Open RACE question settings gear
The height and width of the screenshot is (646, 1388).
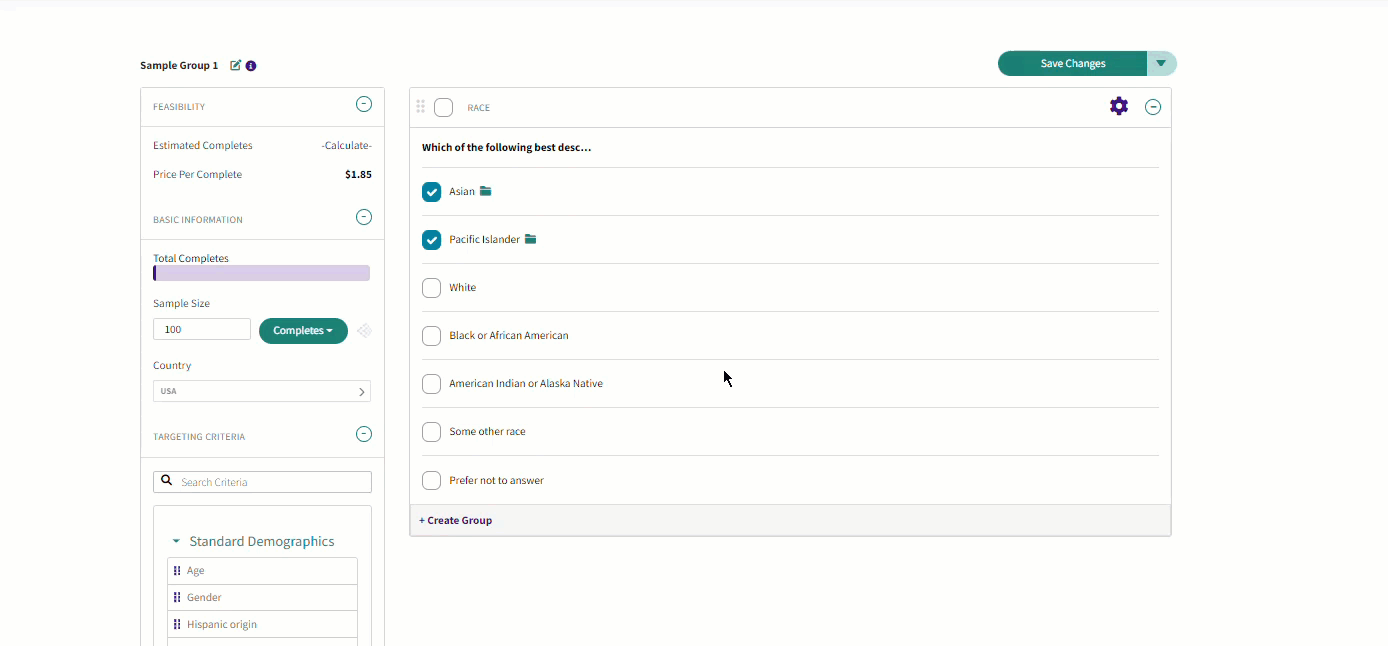[x=1119, y=106]
